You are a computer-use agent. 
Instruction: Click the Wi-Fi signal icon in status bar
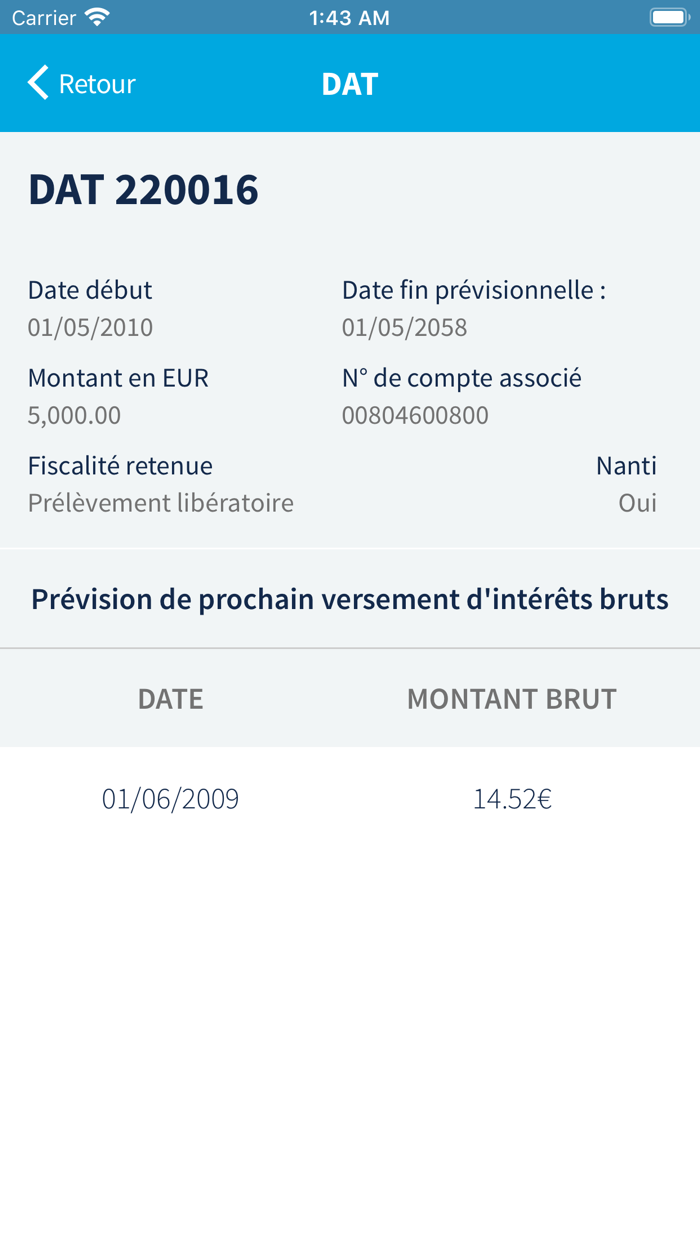click(x=96, y=16)
